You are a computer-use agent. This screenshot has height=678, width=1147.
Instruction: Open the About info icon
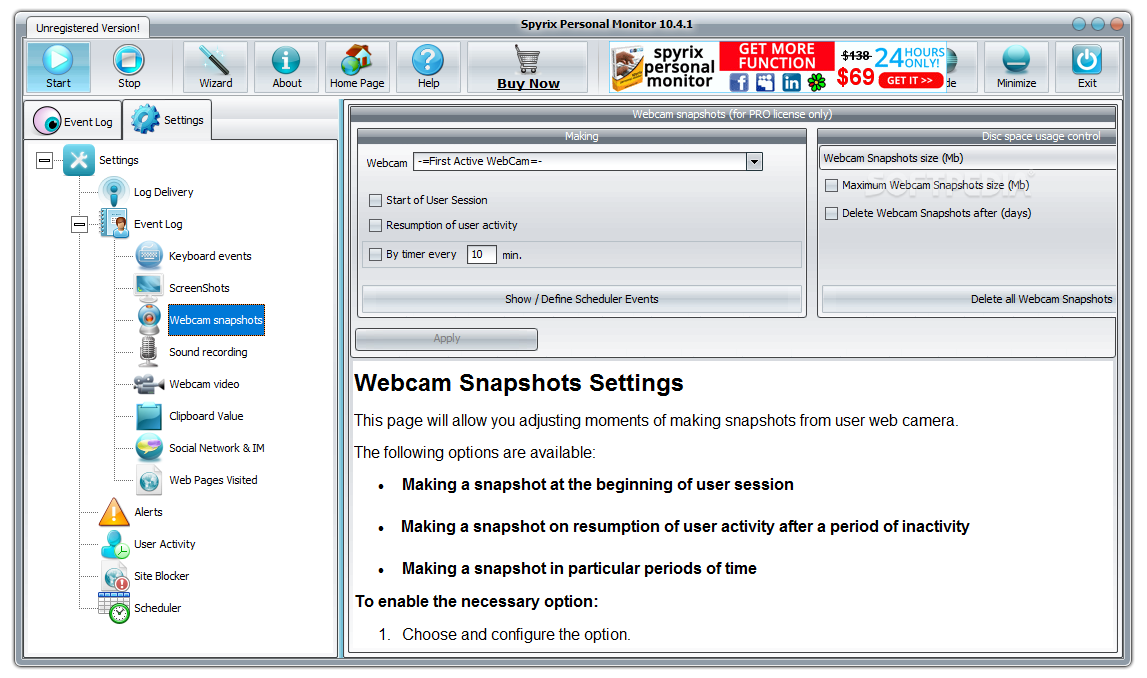[x=286, y=60]
